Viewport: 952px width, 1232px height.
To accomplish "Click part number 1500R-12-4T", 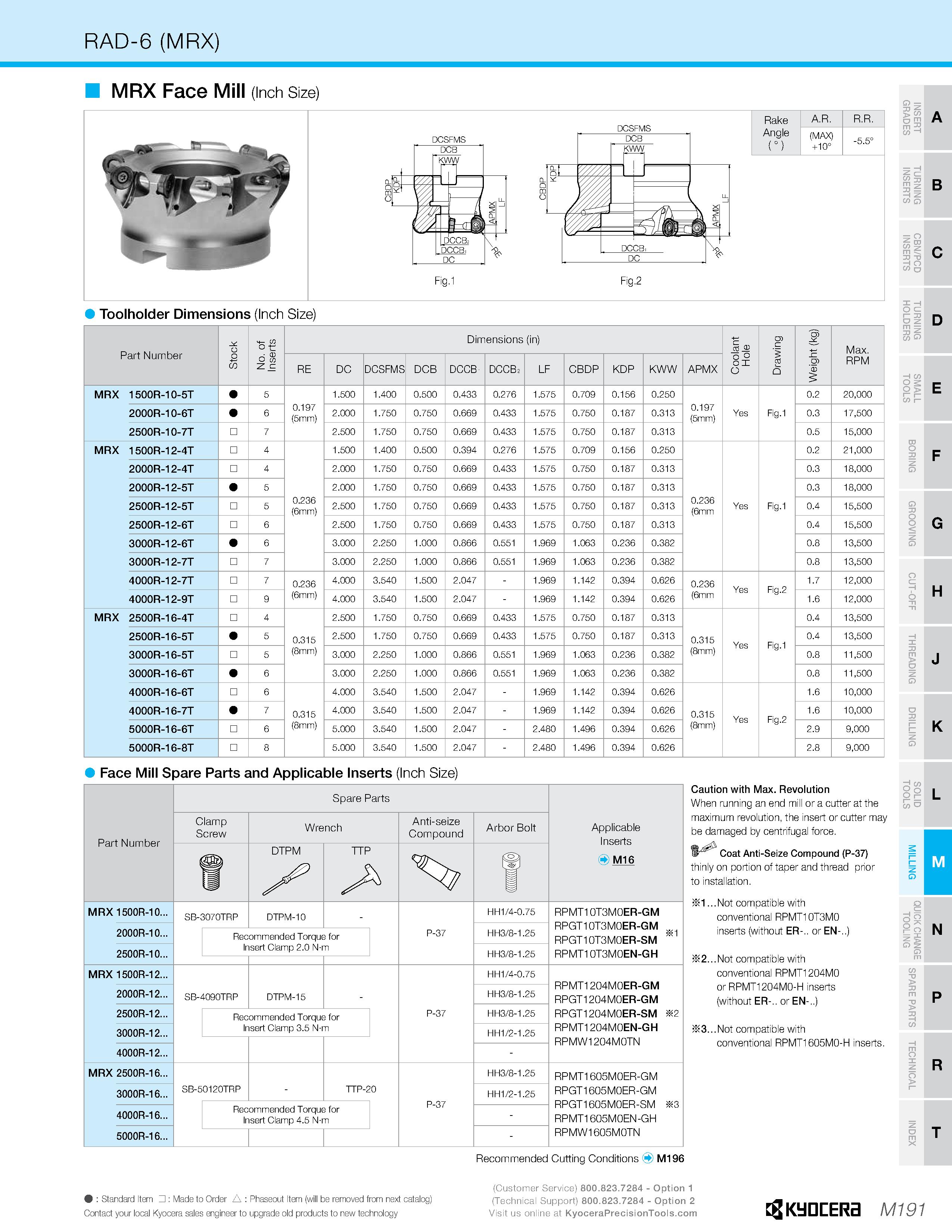I will 161,450.
